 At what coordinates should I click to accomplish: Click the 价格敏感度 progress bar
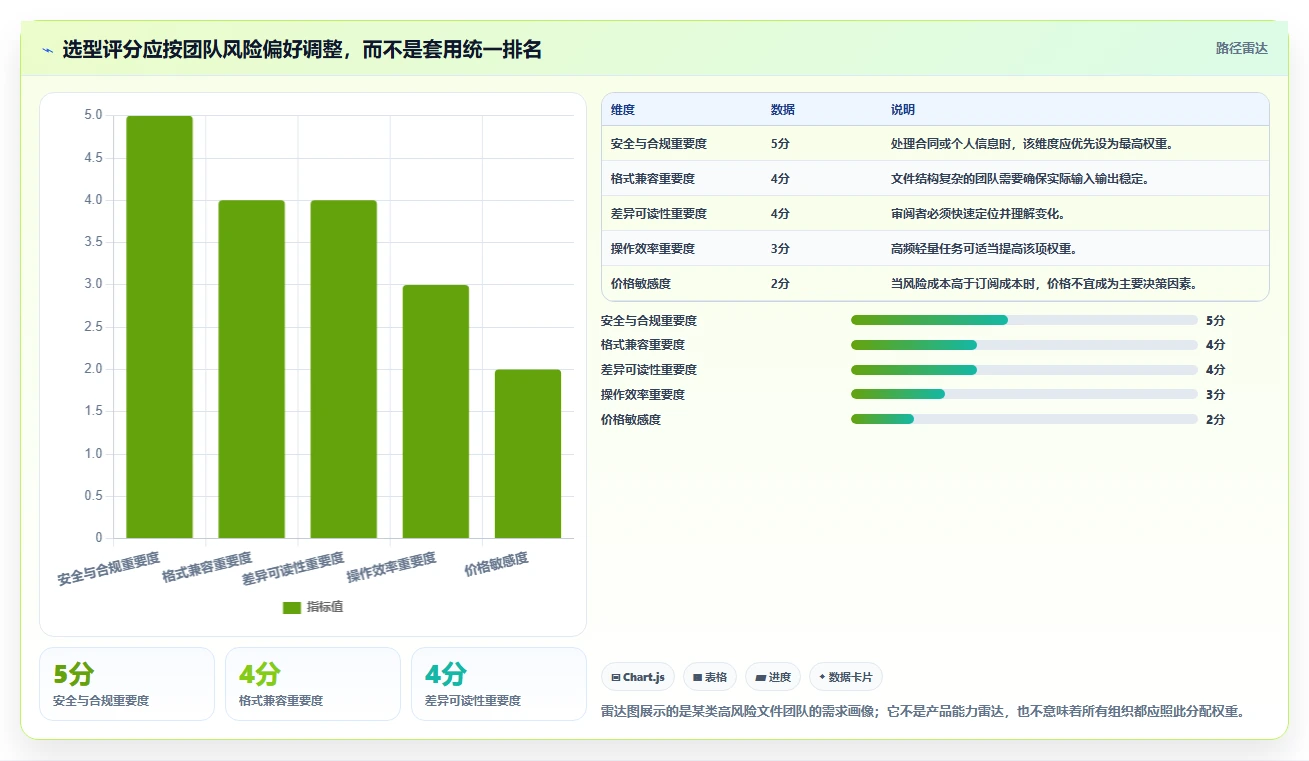1024,419
